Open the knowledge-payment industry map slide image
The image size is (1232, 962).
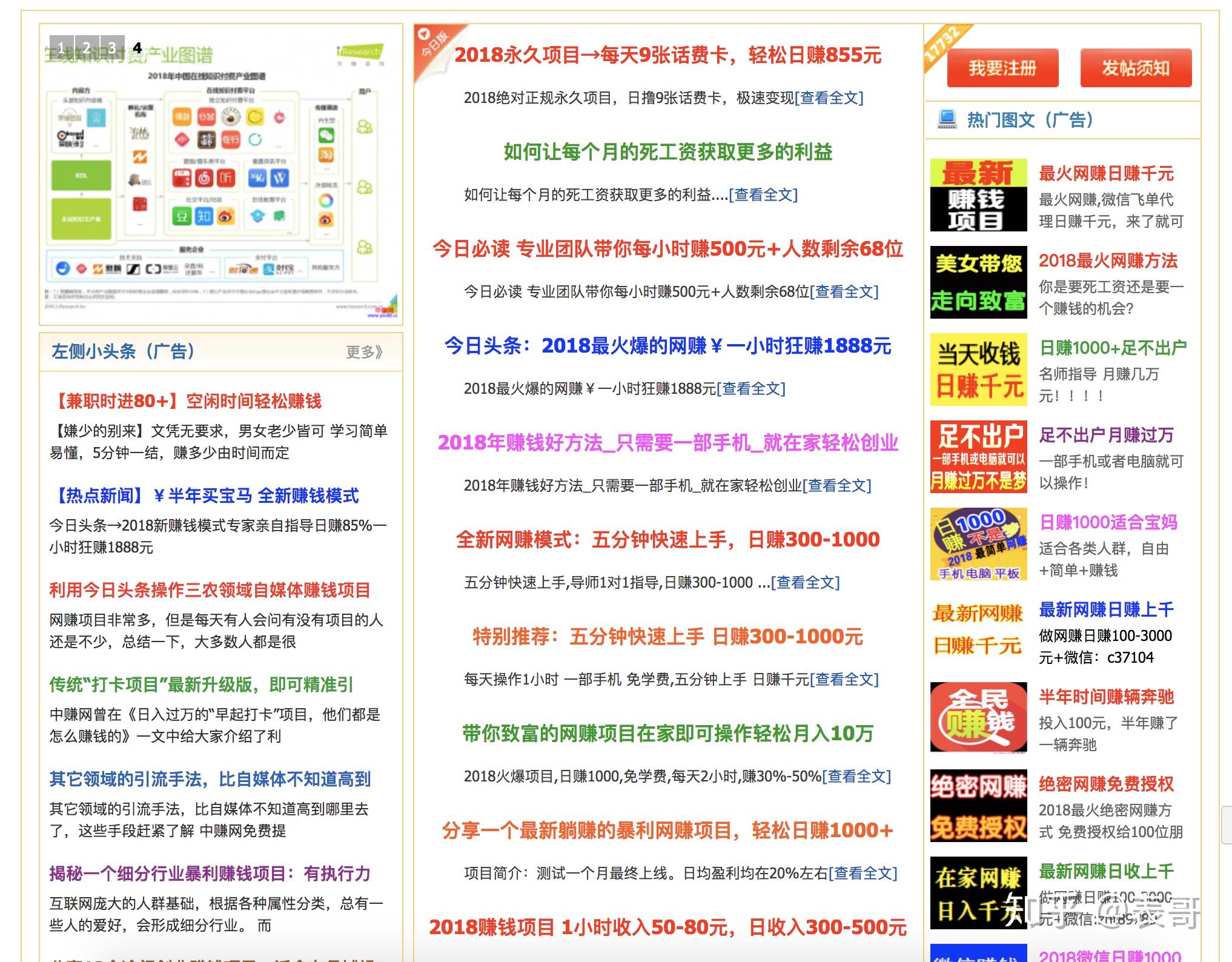221,176
